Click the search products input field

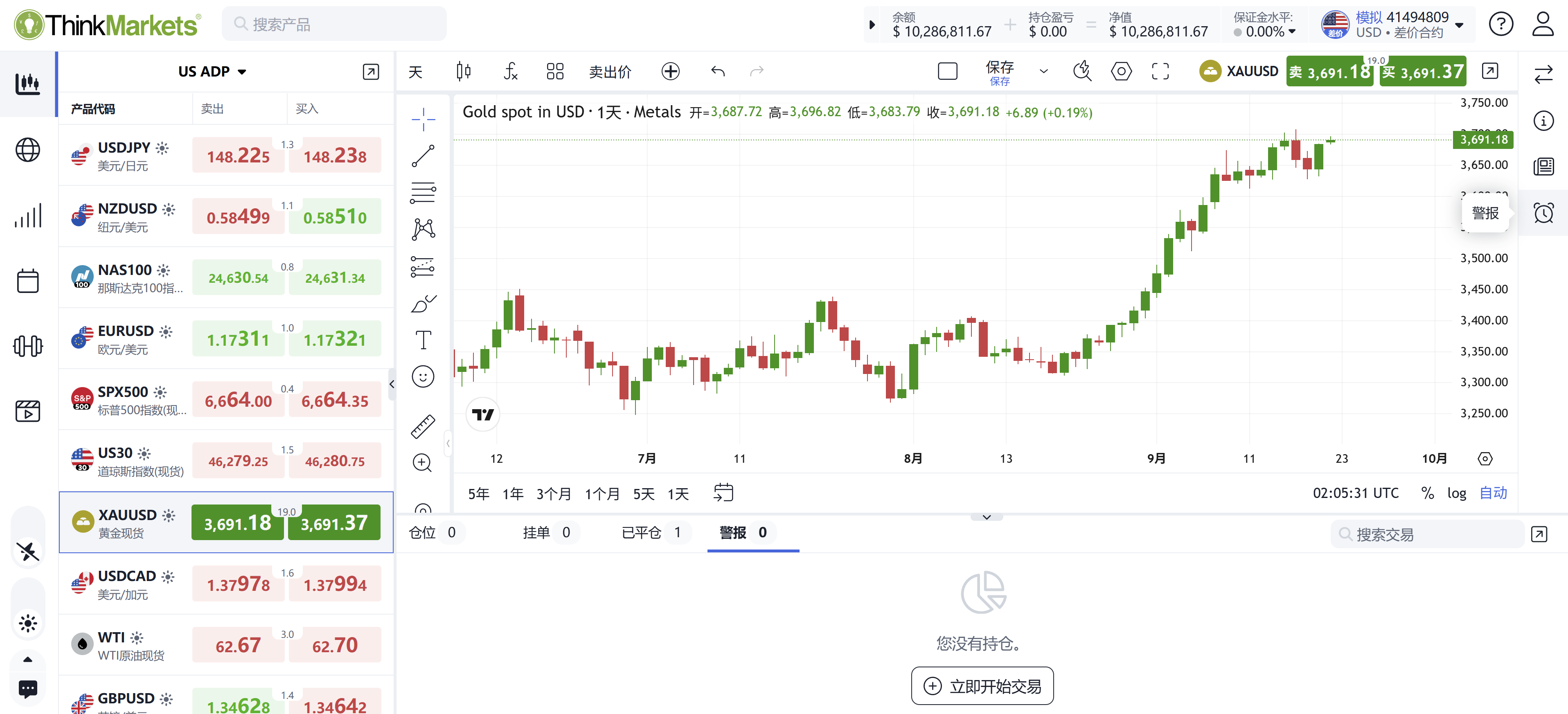[x=335, y=25]
